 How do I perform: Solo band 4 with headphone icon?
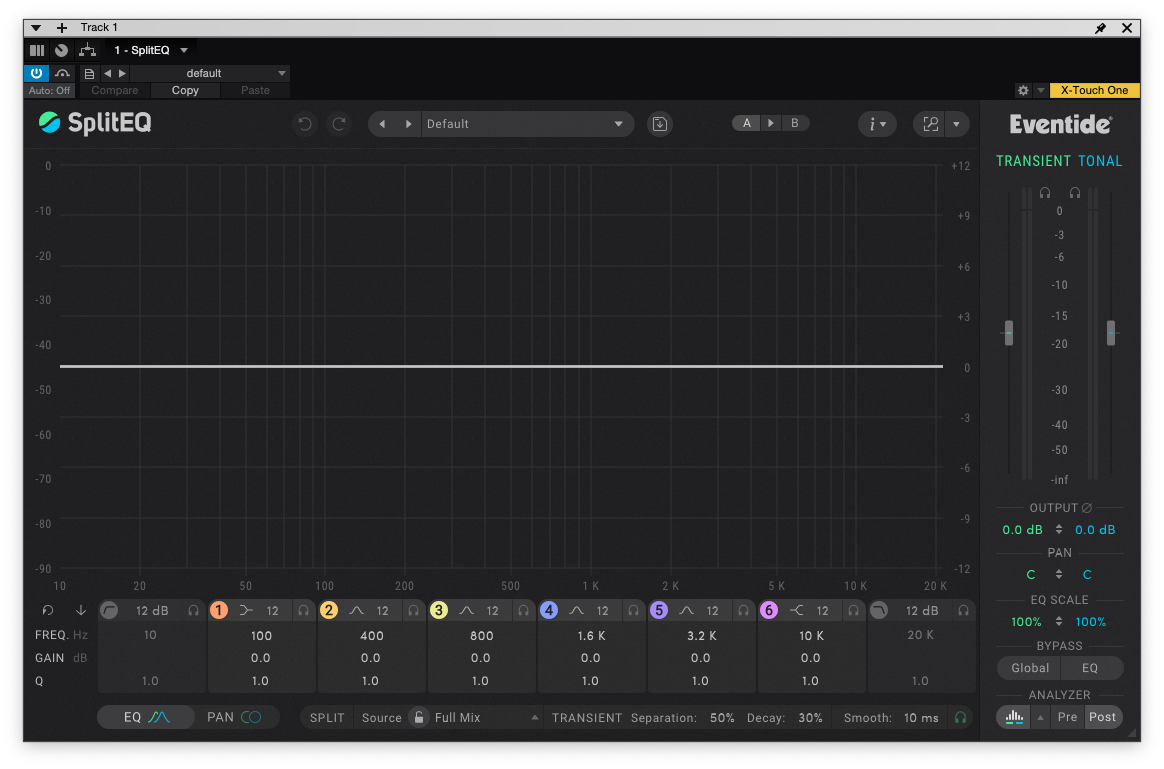633,610
